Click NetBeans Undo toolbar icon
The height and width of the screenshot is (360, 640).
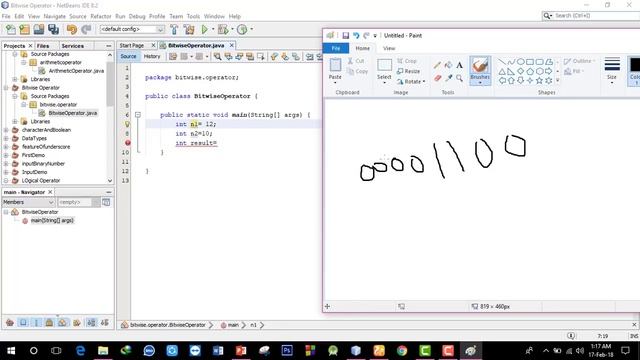pos(72,29)
